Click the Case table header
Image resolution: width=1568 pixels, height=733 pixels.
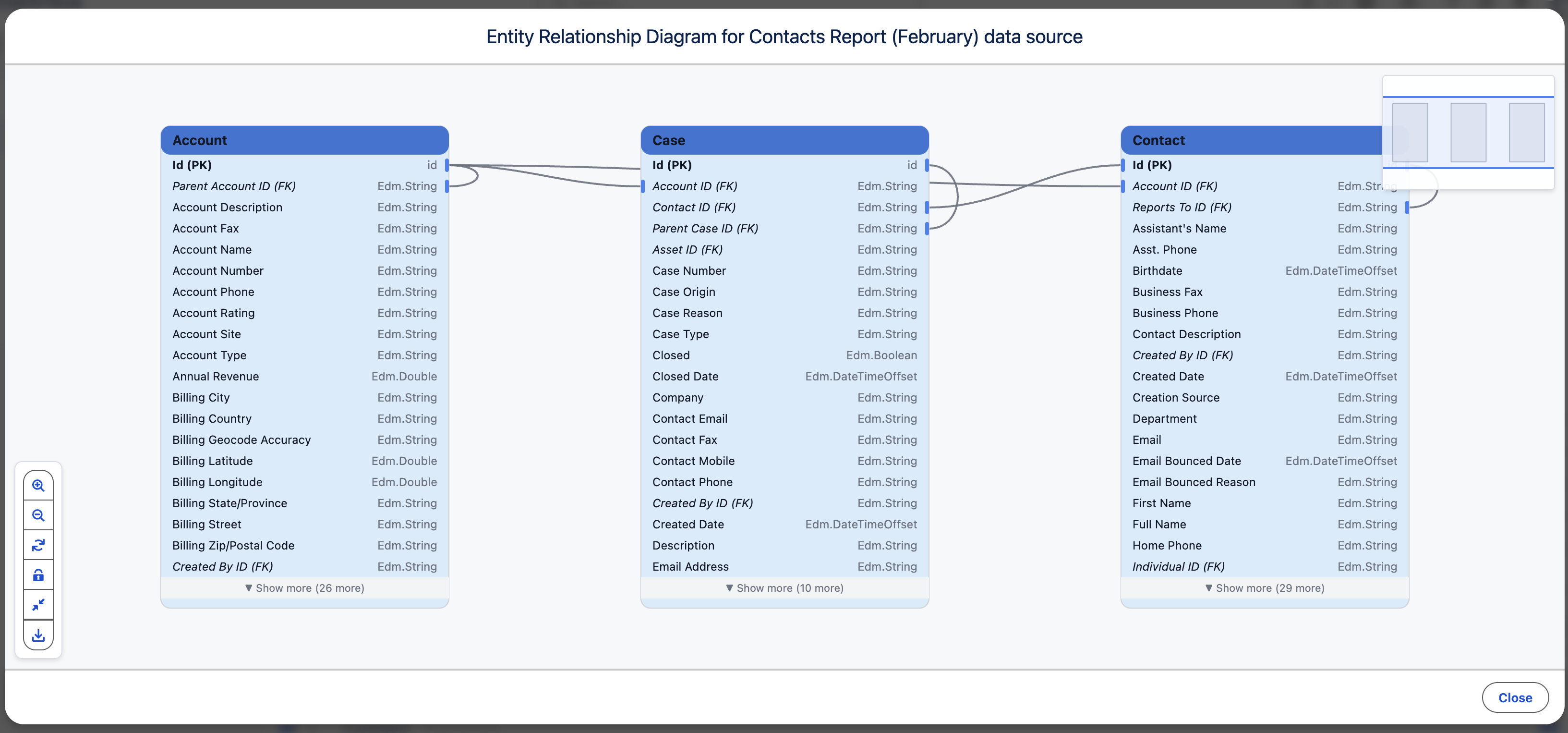tap(784, 141)
